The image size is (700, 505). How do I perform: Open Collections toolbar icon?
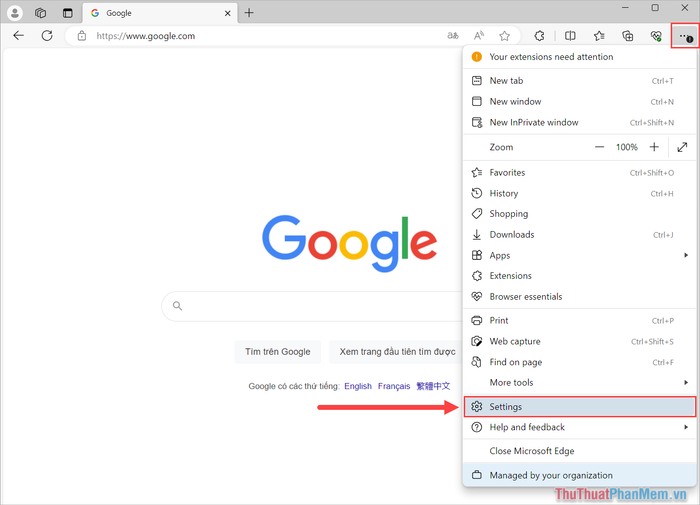[628, 36]
